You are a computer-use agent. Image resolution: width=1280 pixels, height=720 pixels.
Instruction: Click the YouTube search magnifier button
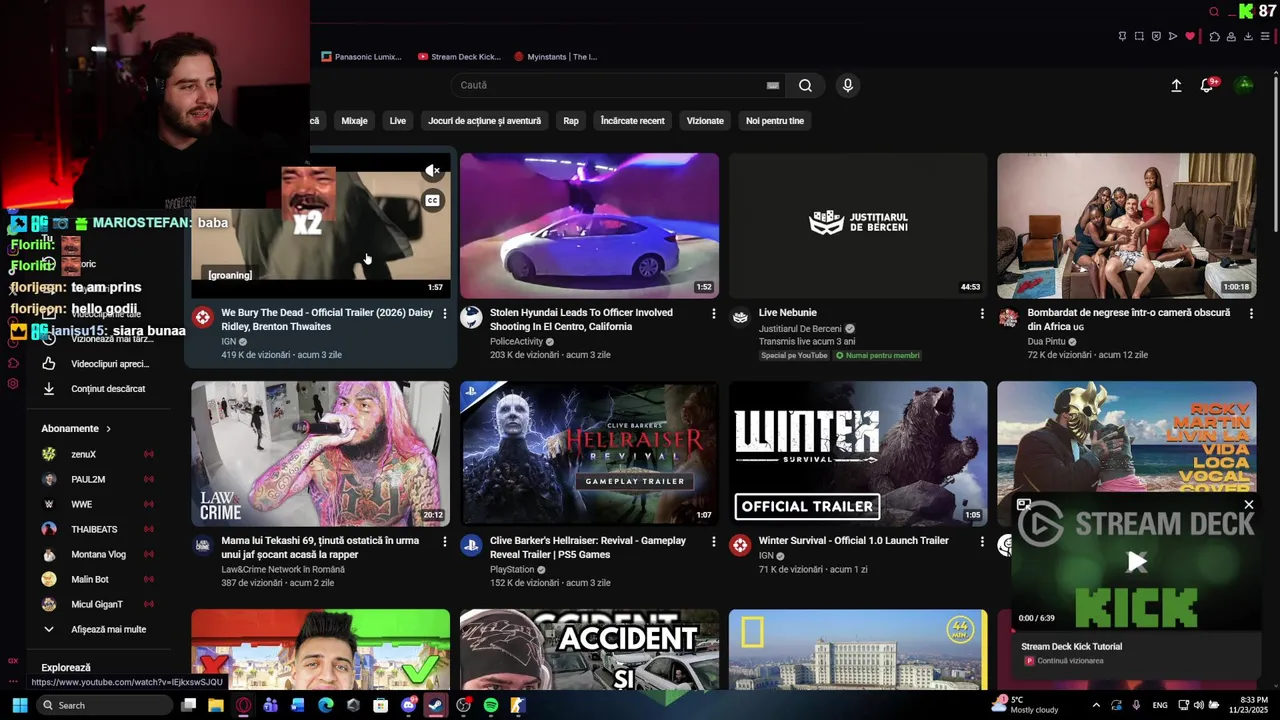click(805, 85)
